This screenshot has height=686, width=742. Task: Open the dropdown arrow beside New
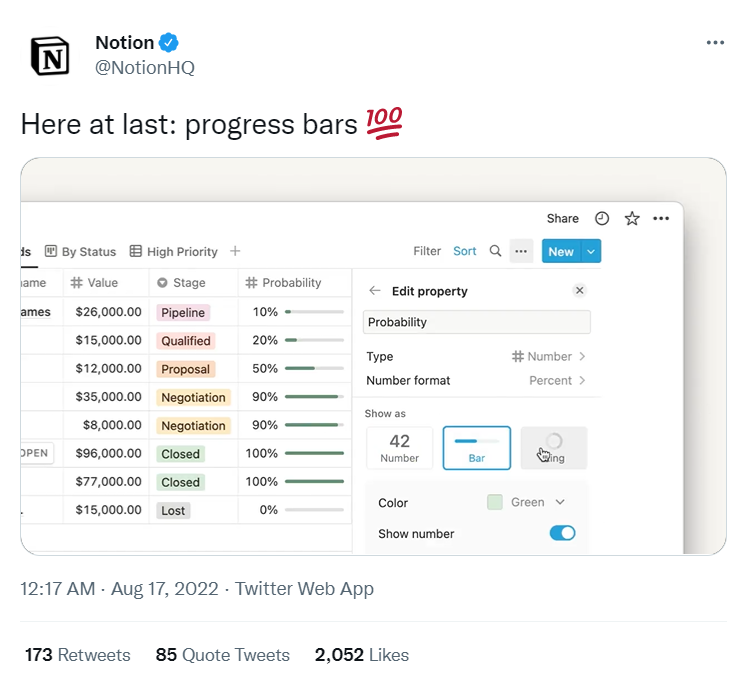591,252
